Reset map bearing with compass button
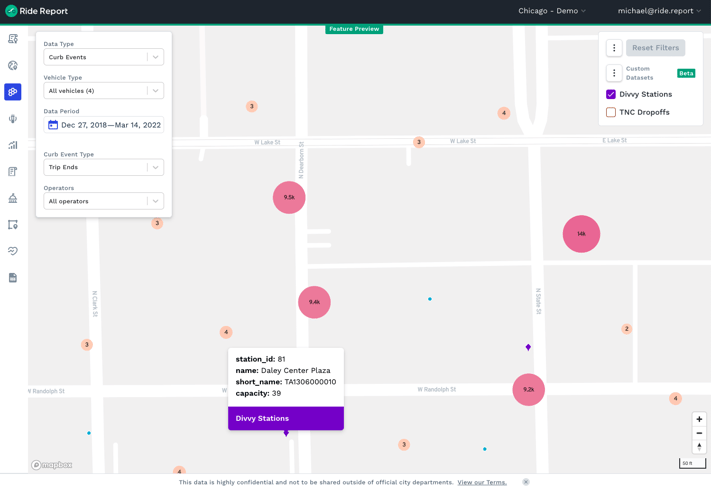The width and height of the screenshot is (711, 490). [699, 447]
